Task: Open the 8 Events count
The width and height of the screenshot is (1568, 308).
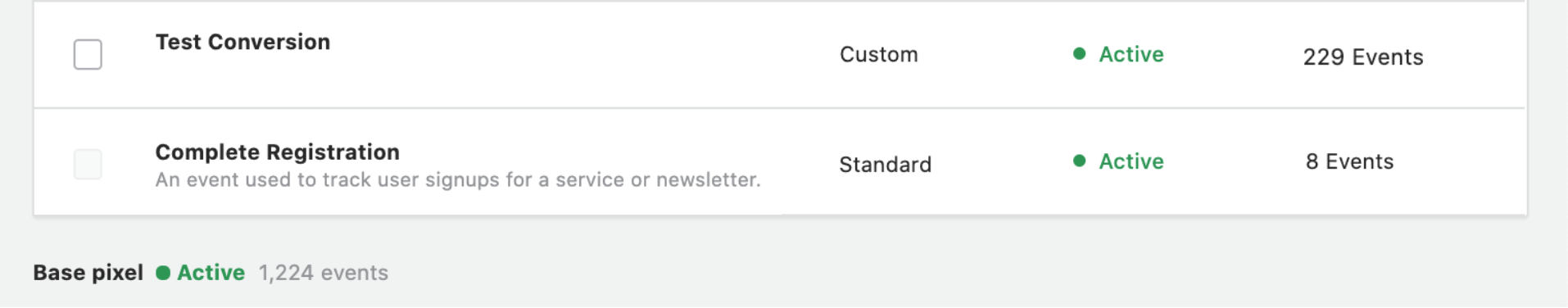Action: pos(1349,162)
